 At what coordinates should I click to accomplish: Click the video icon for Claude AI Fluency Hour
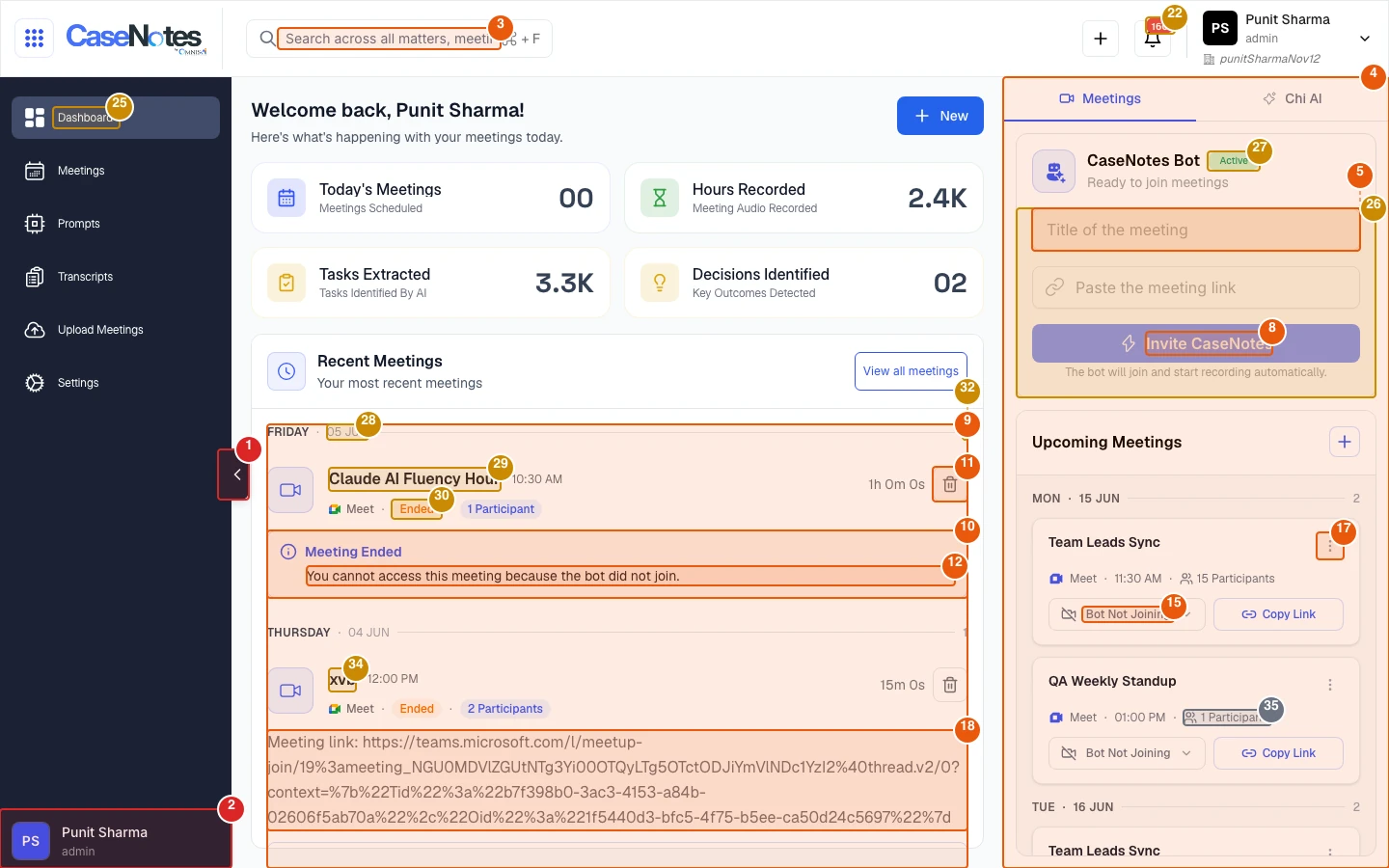click(x=290, y=490)
